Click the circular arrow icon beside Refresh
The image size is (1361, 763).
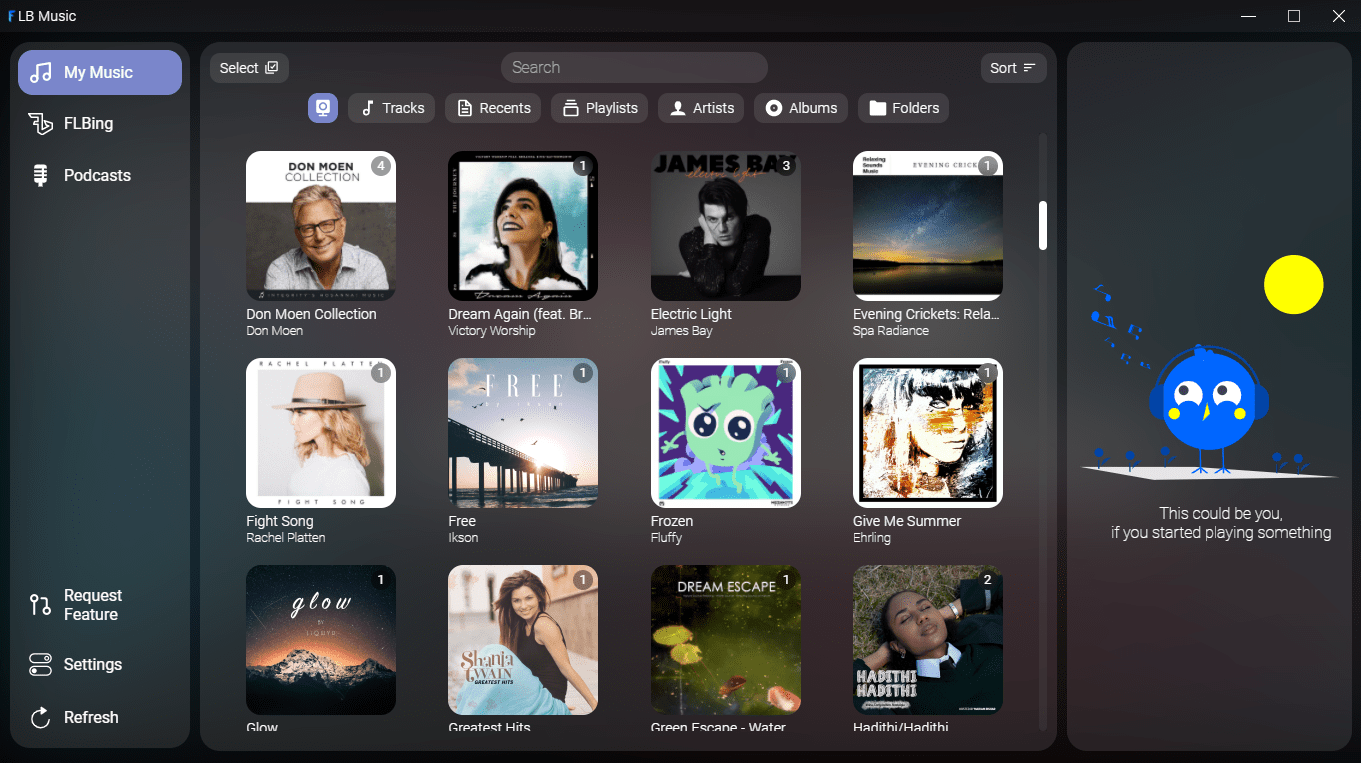click(41, 718)
